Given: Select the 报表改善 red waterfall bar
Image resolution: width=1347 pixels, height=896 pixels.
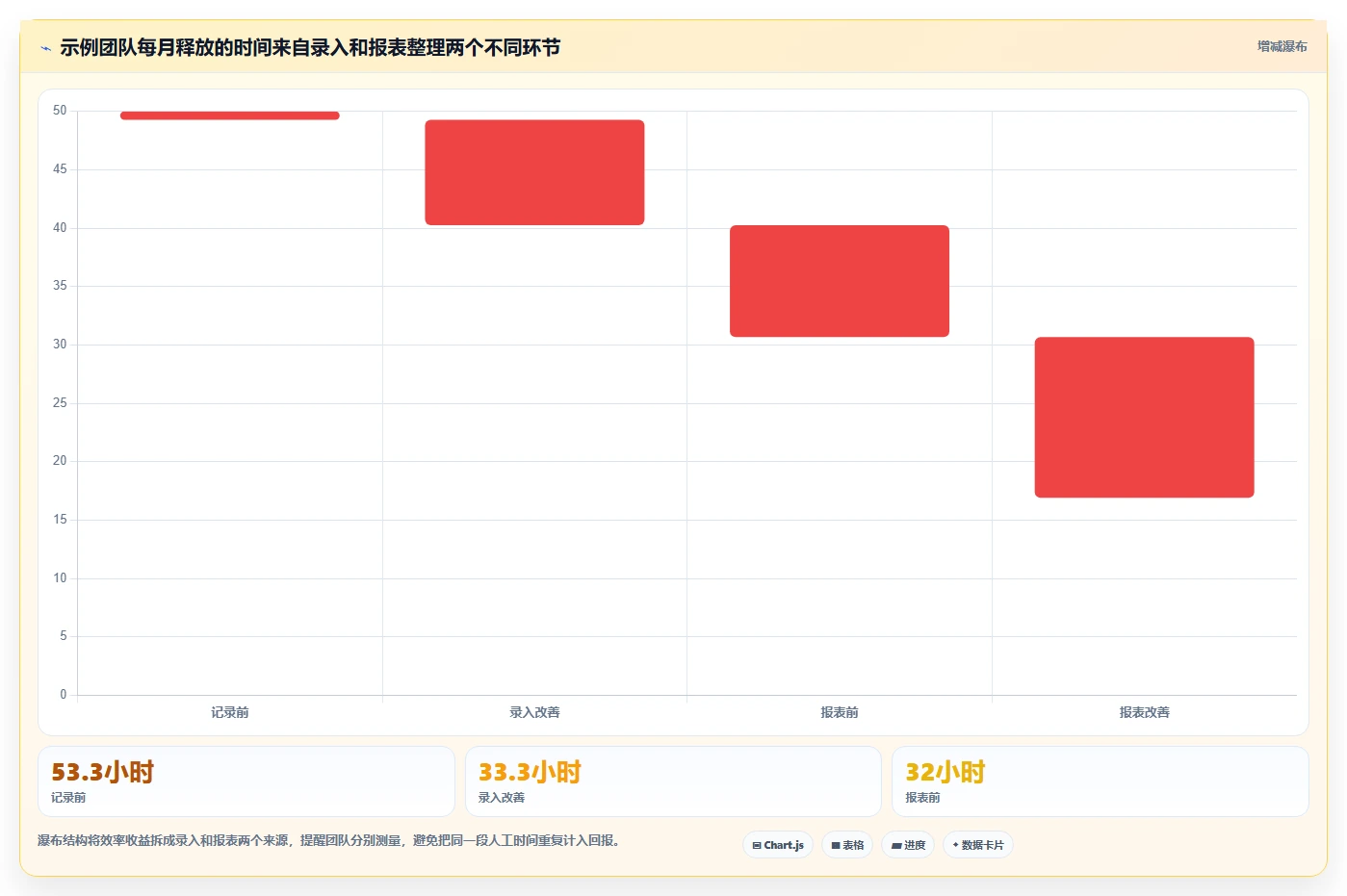Looking at the screenshot, I should (x=1144, y=417).
